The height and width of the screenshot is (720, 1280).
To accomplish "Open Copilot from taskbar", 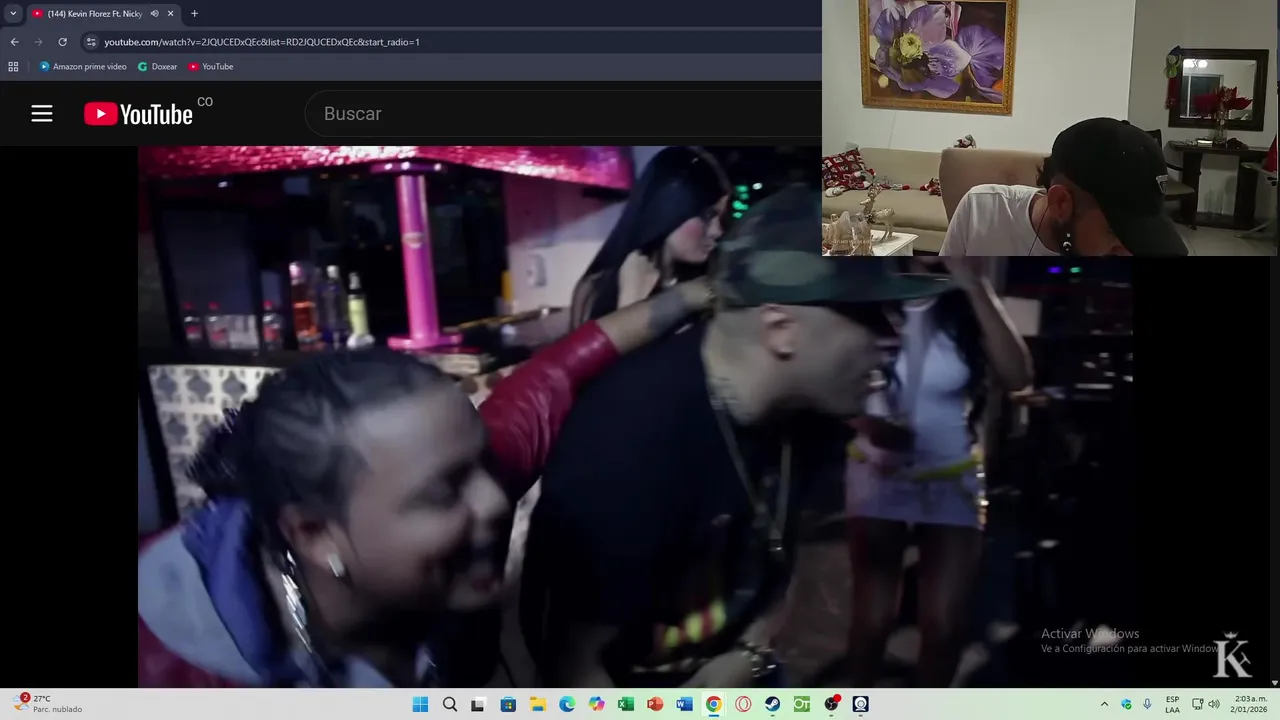I will (596, 704).
